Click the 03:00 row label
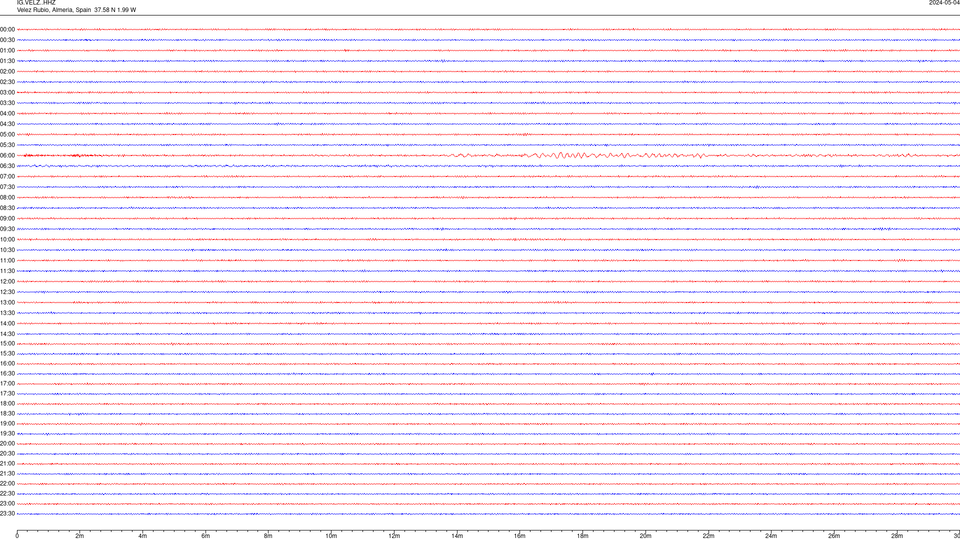This screenshot has width=960, height=540. point(7,92)
